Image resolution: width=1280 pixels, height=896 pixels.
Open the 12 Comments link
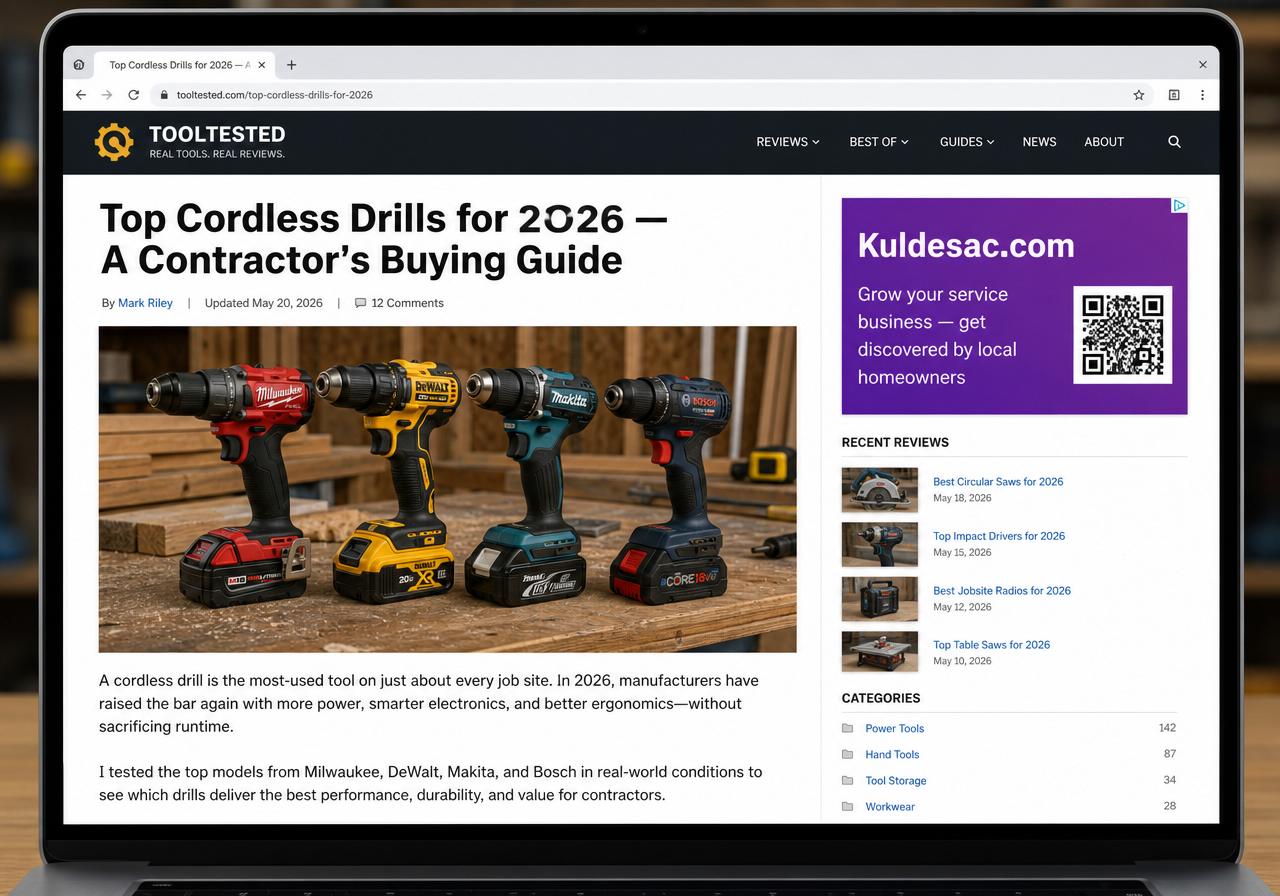(x=407, y=303)
